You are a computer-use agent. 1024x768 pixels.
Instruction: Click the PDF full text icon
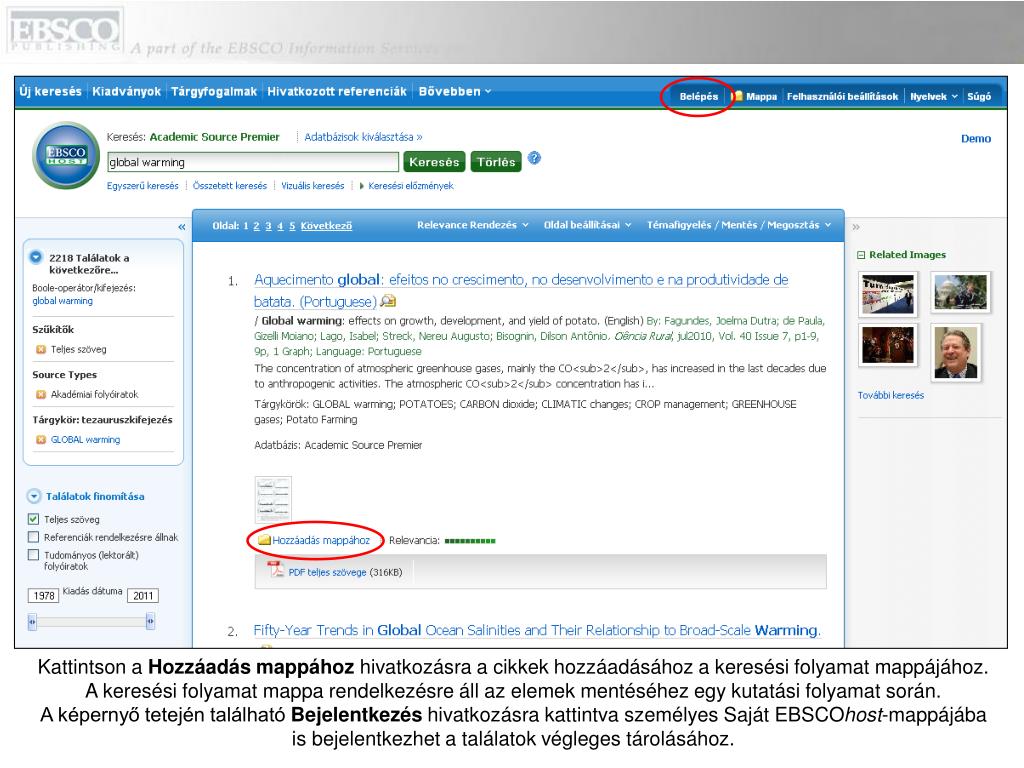click(x=276, y=569)
